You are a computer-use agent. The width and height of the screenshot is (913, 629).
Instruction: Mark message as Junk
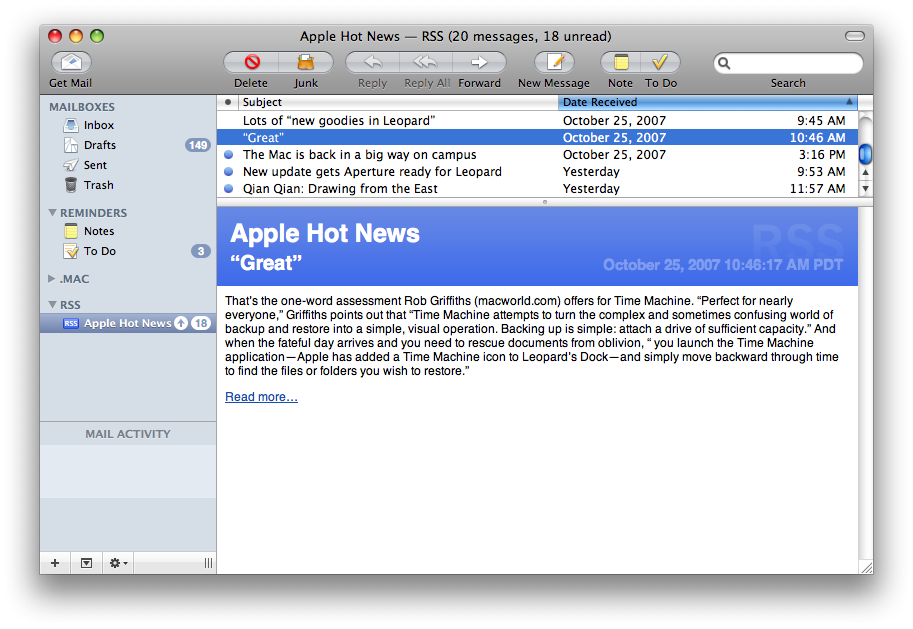pyautogui.click(x=306, y=62)
